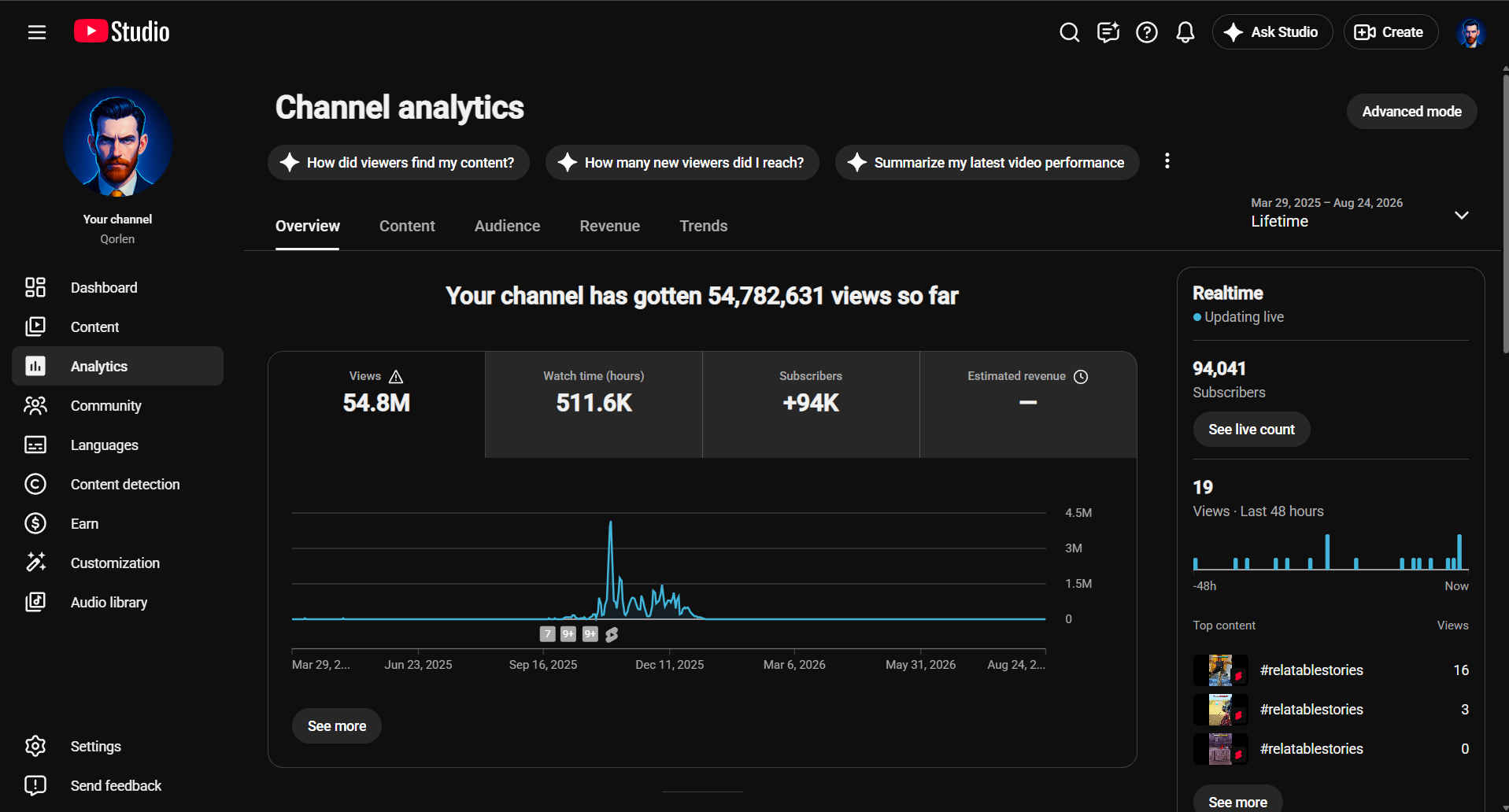Open first #relatablestories video thumbnail

click(x=1220, y=670)
